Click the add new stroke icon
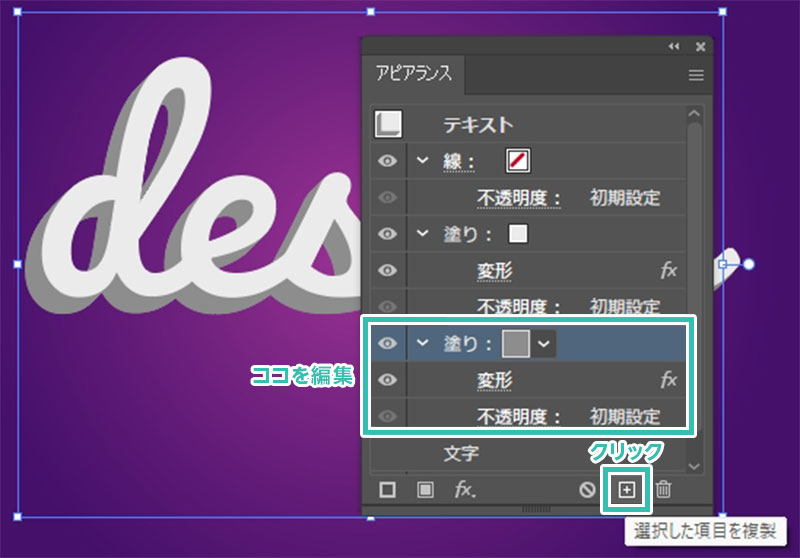Screen dimensions: 800x558 pos(387,490)
